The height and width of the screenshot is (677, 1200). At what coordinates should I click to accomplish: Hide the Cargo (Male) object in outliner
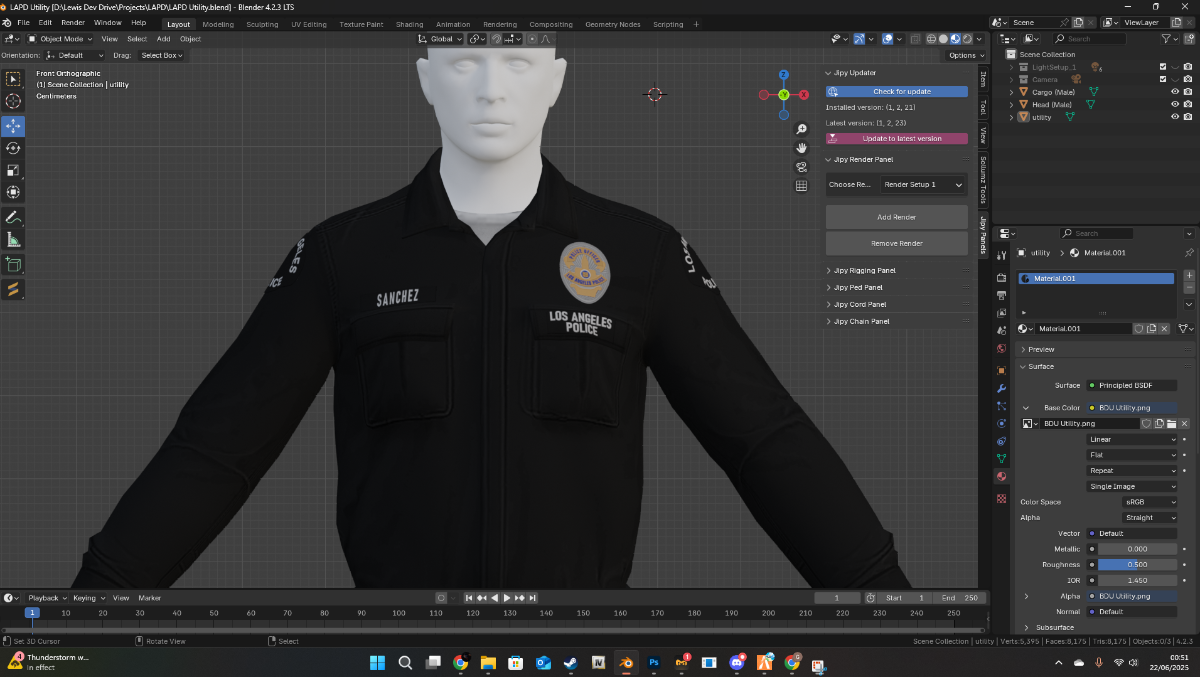click(1175, 92)
